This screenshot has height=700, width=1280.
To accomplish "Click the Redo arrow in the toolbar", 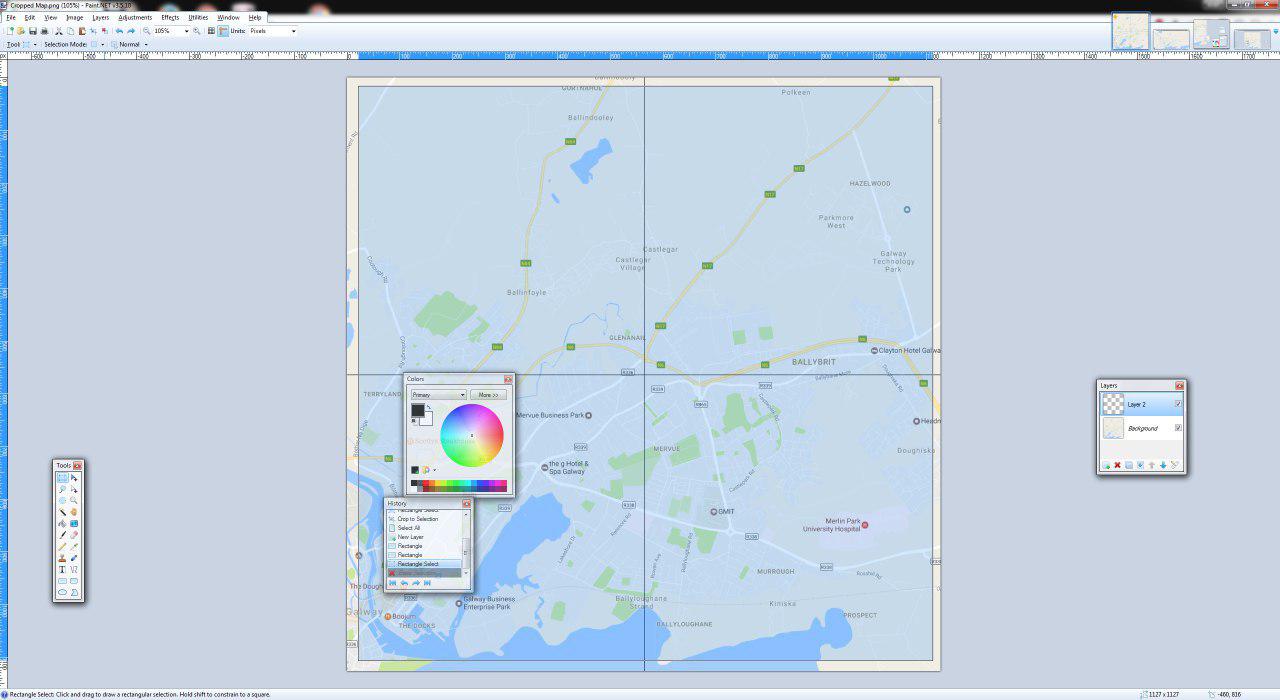I will [x=131, y=31].
